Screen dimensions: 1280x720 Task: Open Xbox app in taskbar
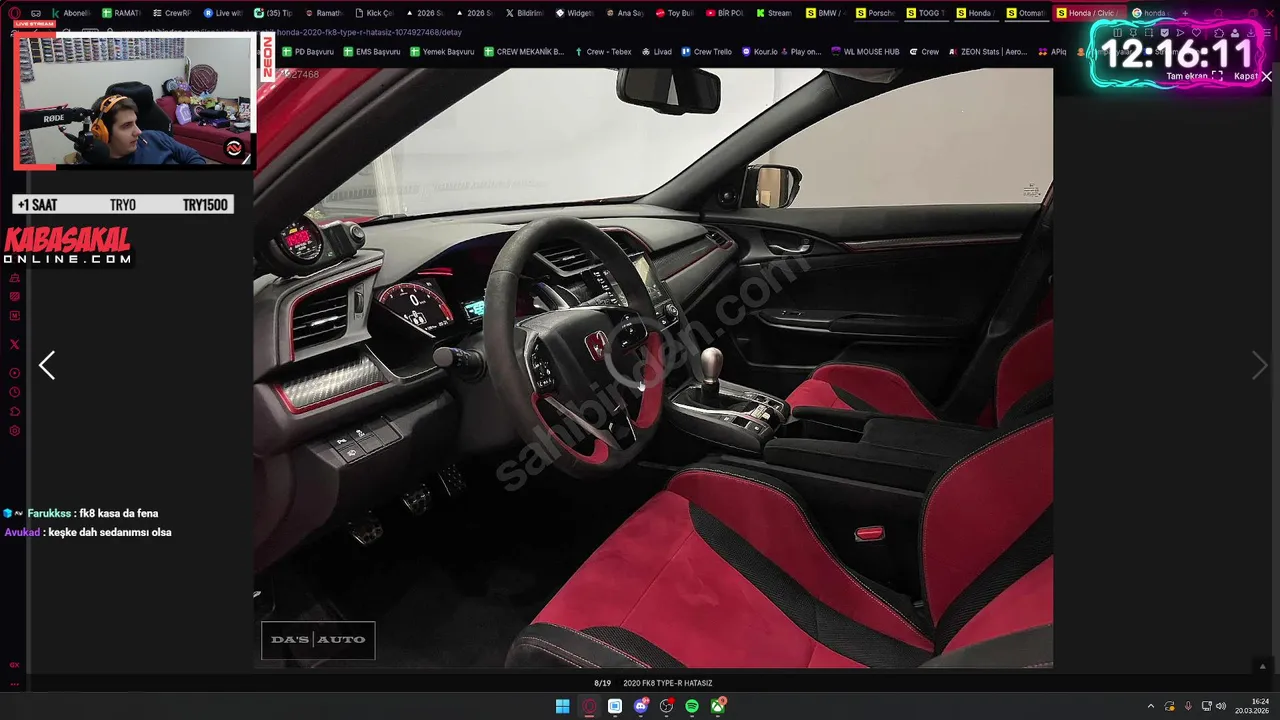point(718,706)
